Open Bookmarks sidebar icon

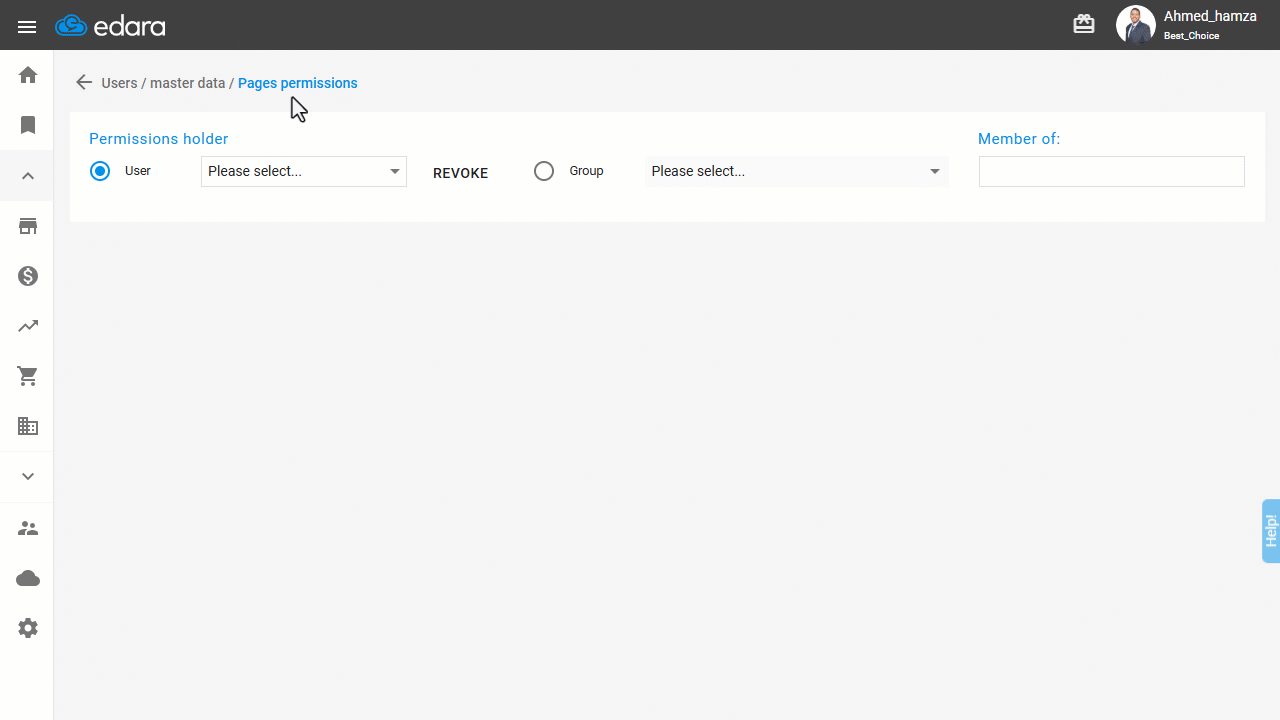click(28, 125)
